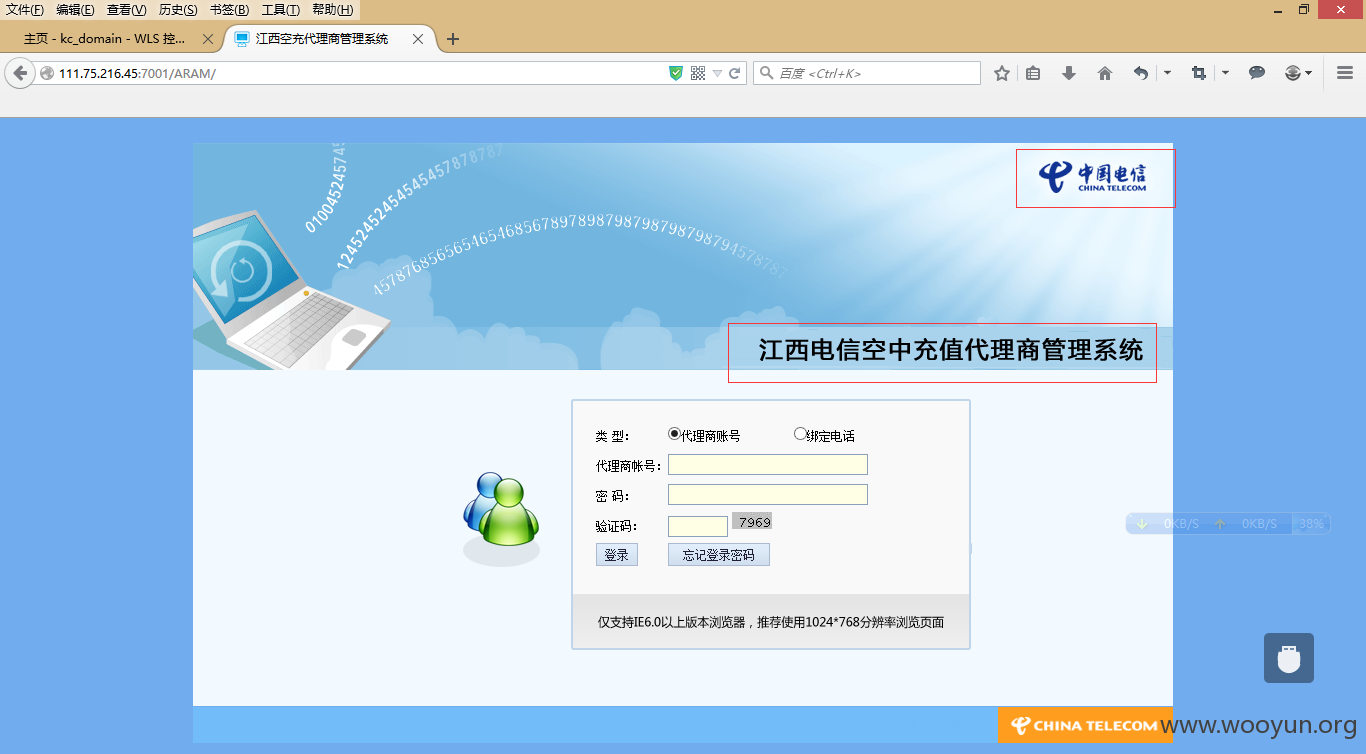Image resolution: width=1366 pixels, height=754 pixels.
Task: Click the search magnifier icon
Action: (x=766, y=73)
